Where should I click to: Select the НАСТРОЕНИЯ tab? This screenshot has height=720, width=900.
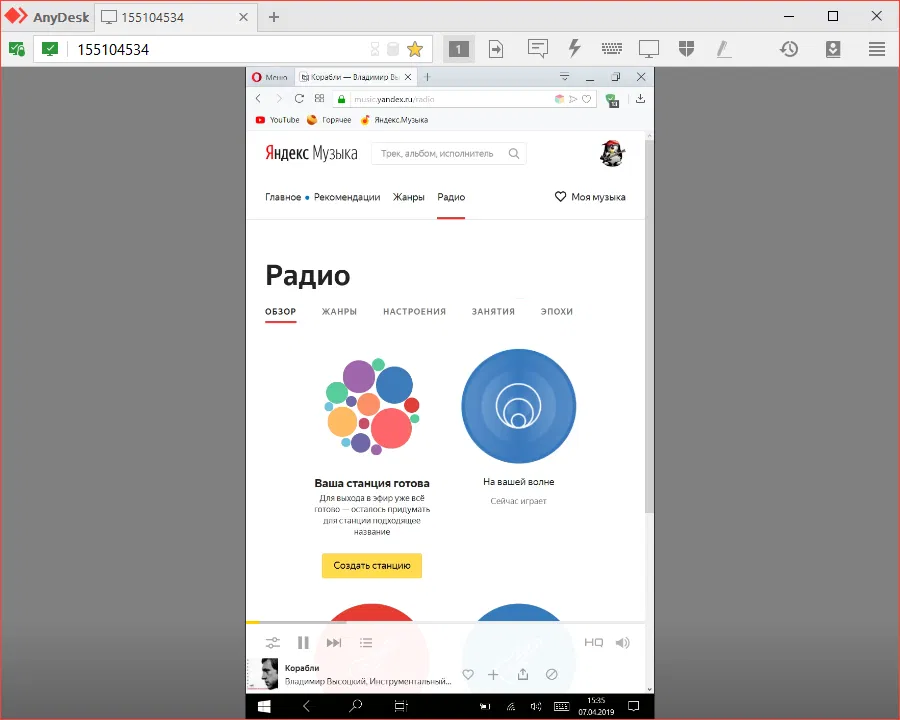click(414, 312)
